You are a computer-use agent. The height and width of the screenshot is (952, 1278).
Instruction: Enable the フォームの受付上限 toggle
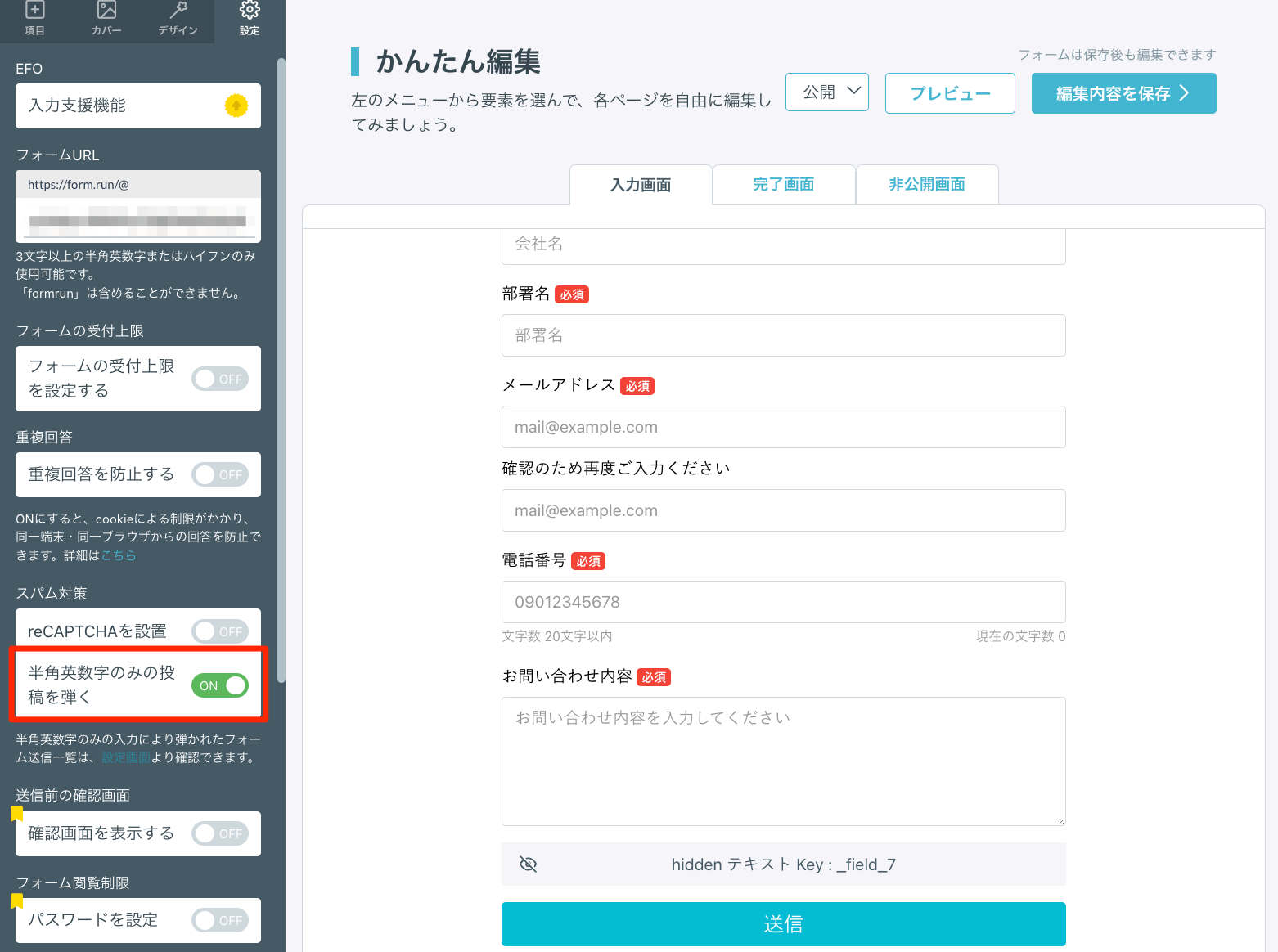220,379
